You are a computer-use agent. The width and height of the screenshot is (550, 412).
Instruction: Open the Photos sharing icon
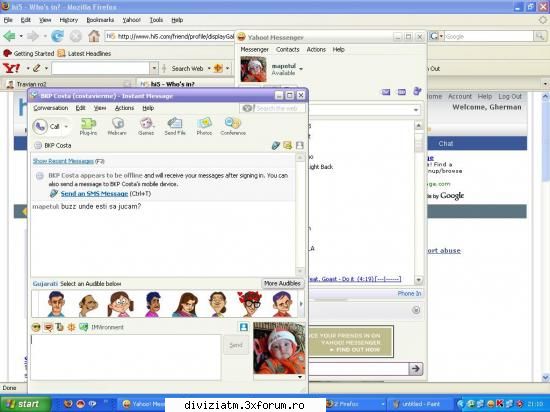(x=204, y=126)
